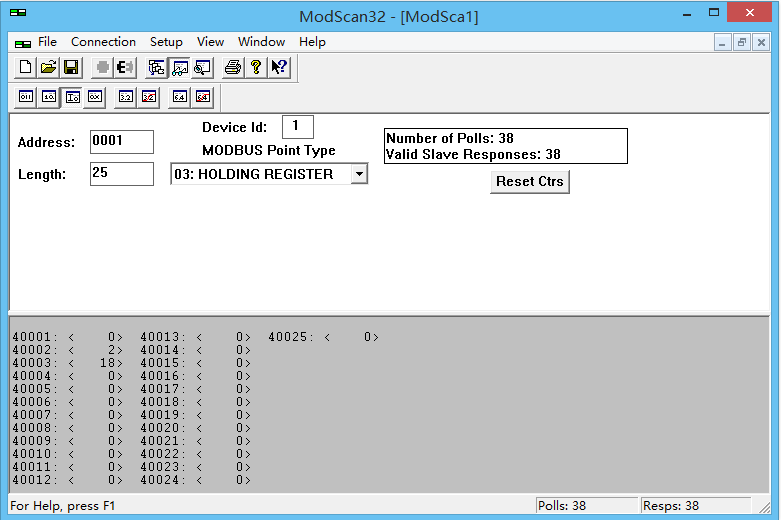
Task: Select binary display format icon (011)
Action: 26,97
